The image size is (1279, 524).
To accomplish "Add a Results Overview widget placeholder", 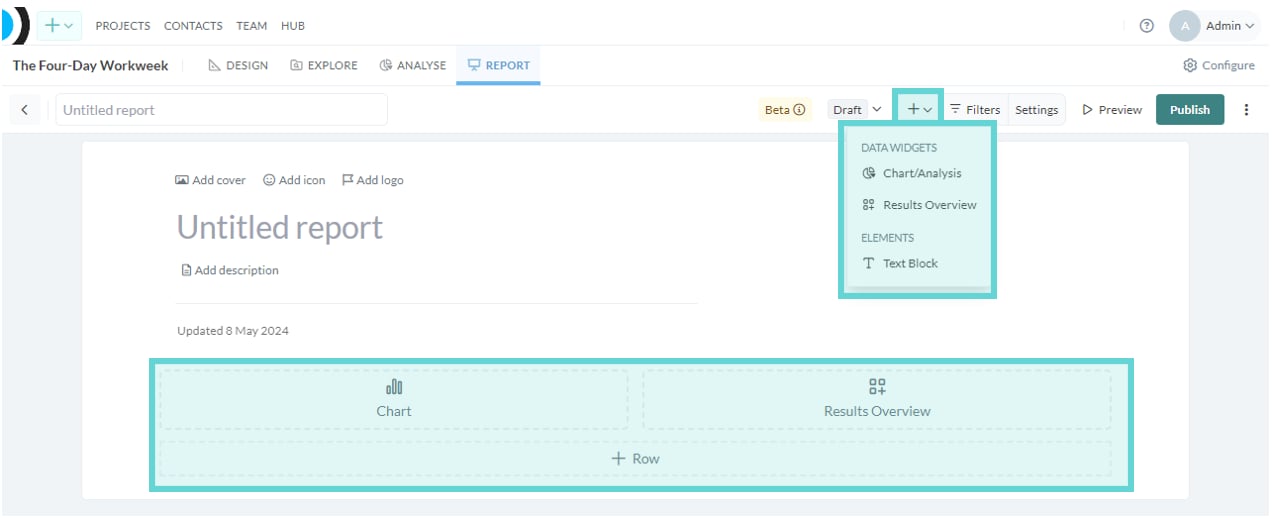I will point(877,399).
